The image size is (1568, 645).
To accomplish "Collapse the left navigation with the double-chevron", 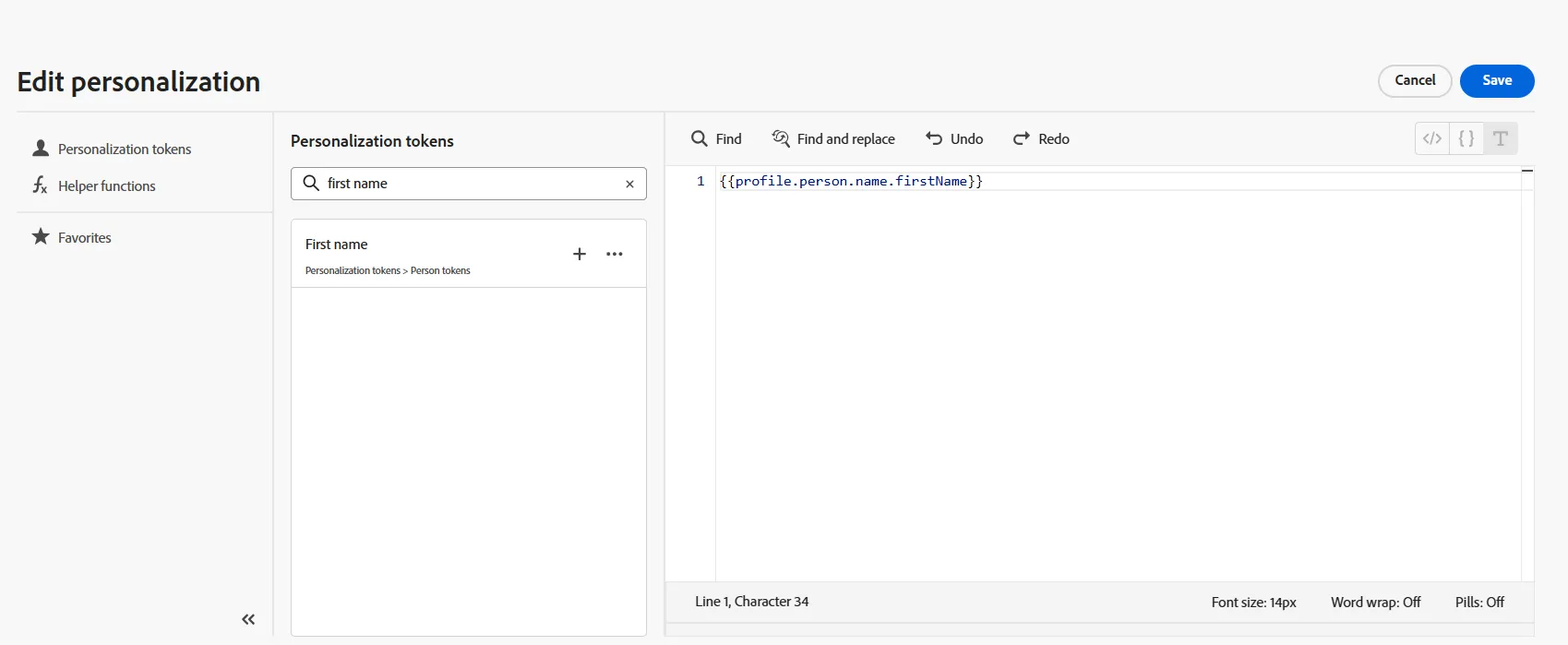I will (x=248, y=619).
